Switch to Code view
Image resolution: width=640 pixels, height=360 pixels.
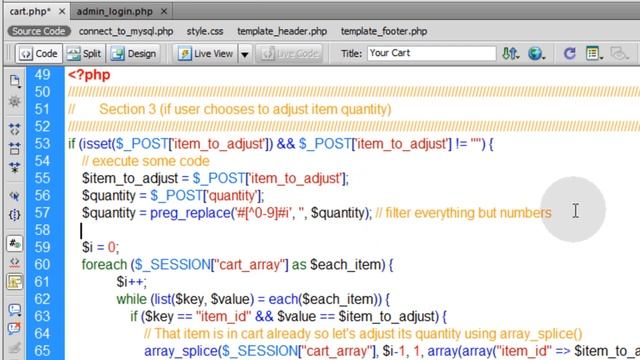(x=39, y=53)
